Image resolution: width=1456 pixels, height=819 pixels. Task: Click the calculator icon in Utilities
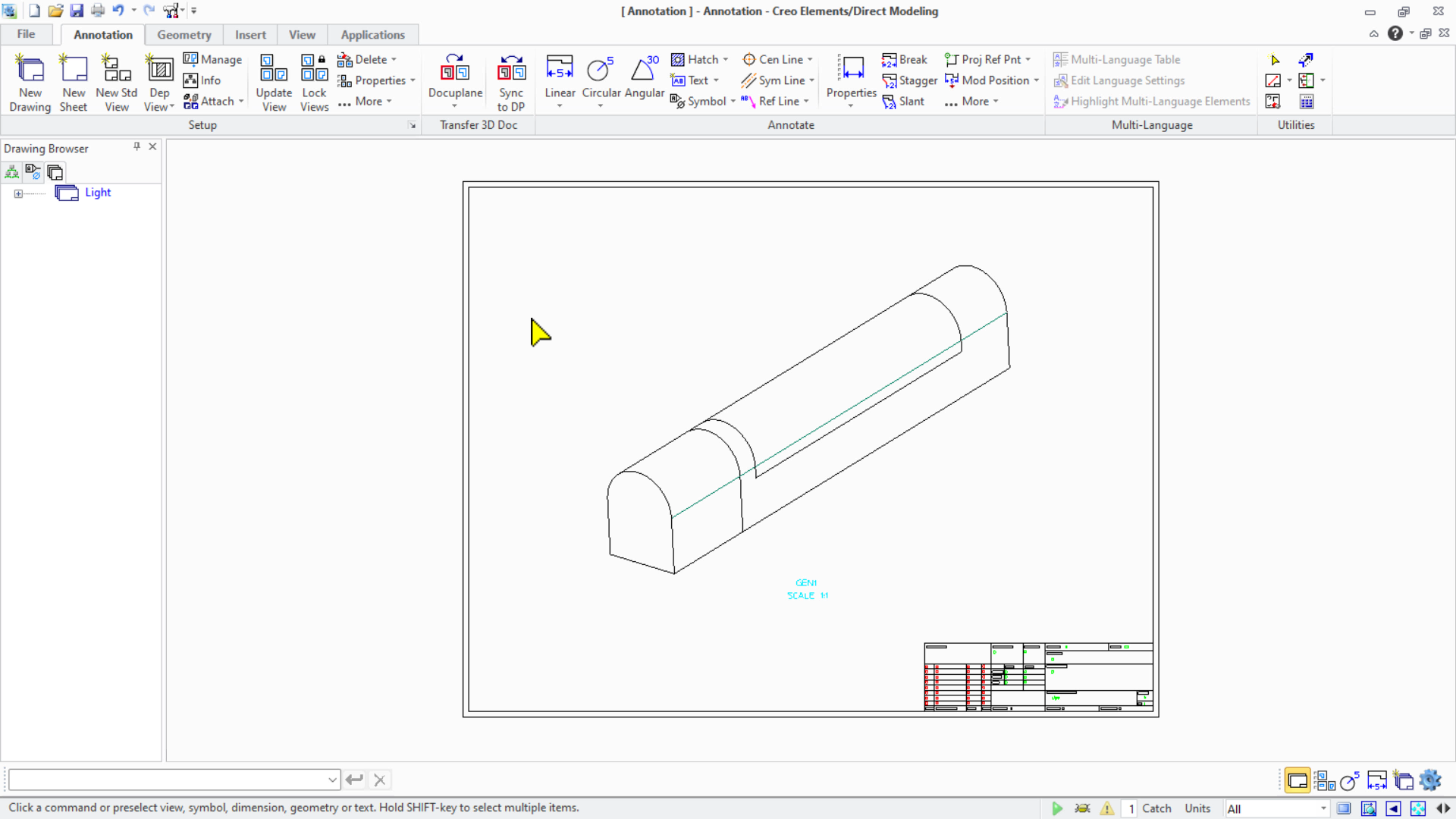click(1307, 102)
